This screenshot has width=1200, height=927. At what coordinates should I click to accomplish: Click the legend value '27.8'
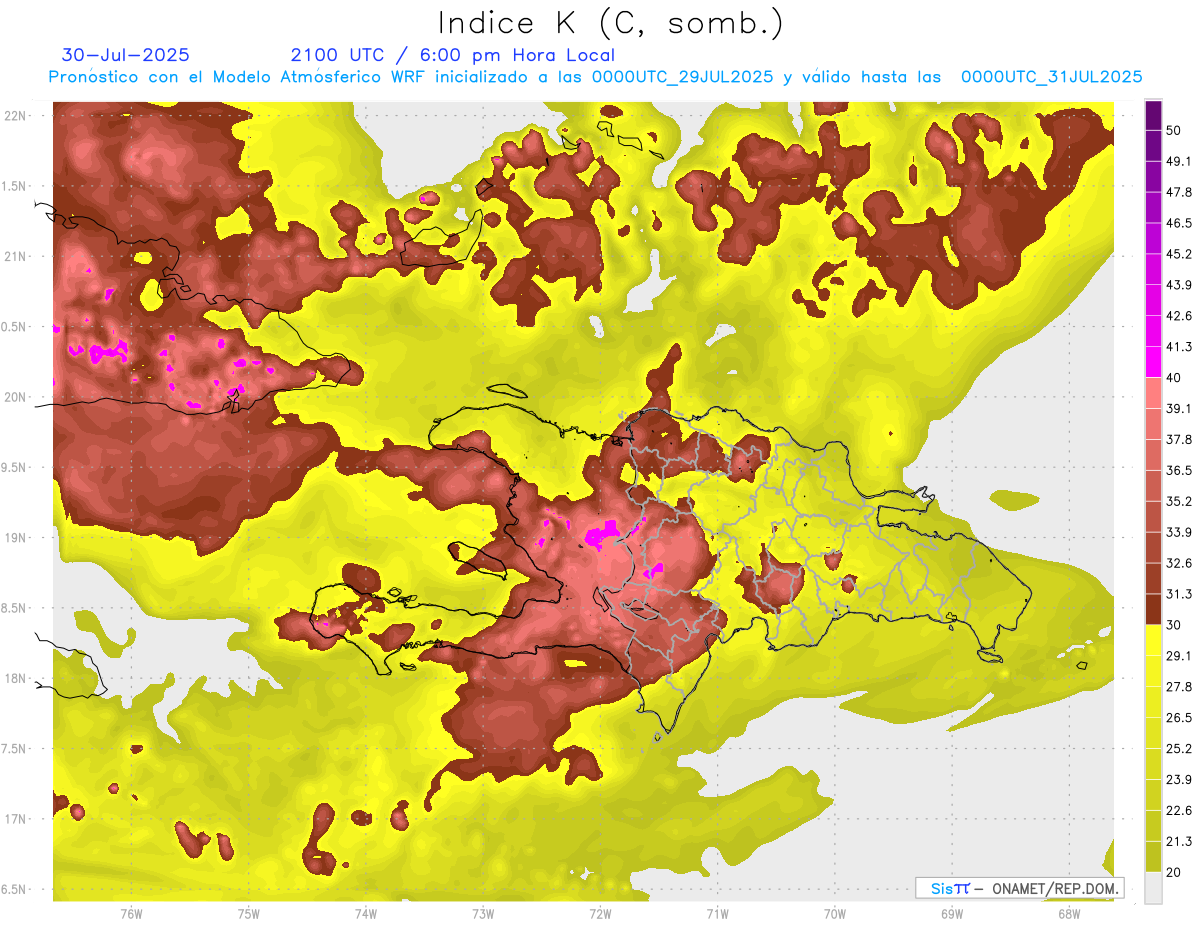[x=1179, y=686]
